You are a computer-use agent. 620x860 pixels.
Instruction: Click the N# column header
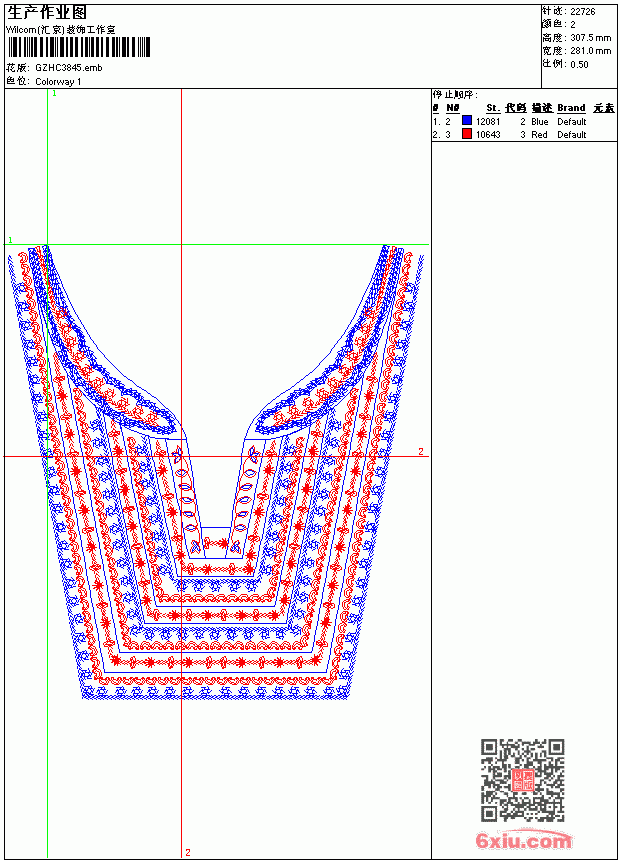453,108
